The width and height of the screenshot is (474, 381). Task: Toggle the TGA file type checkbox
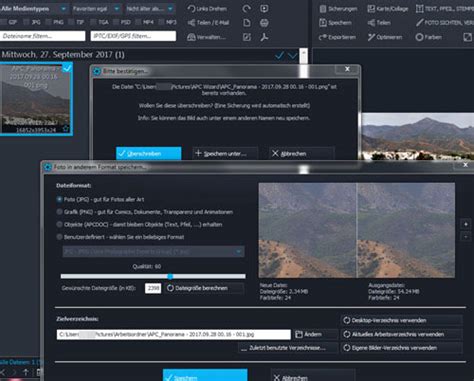point(93,22)
